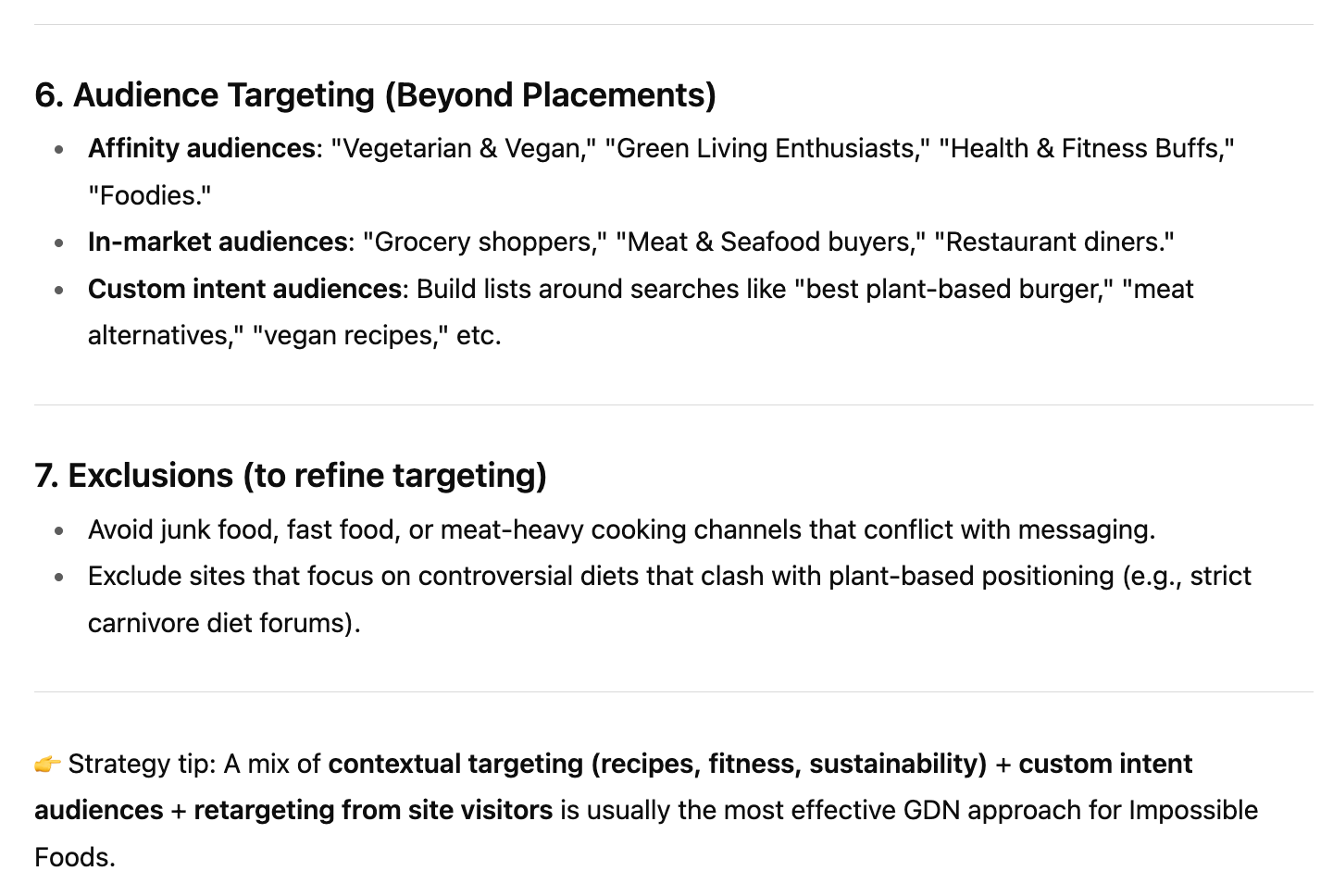This screenshot has height=896, width=1333.
Task: Click the phrase 'best plant-based burger'
Action: tap(951, 289)
